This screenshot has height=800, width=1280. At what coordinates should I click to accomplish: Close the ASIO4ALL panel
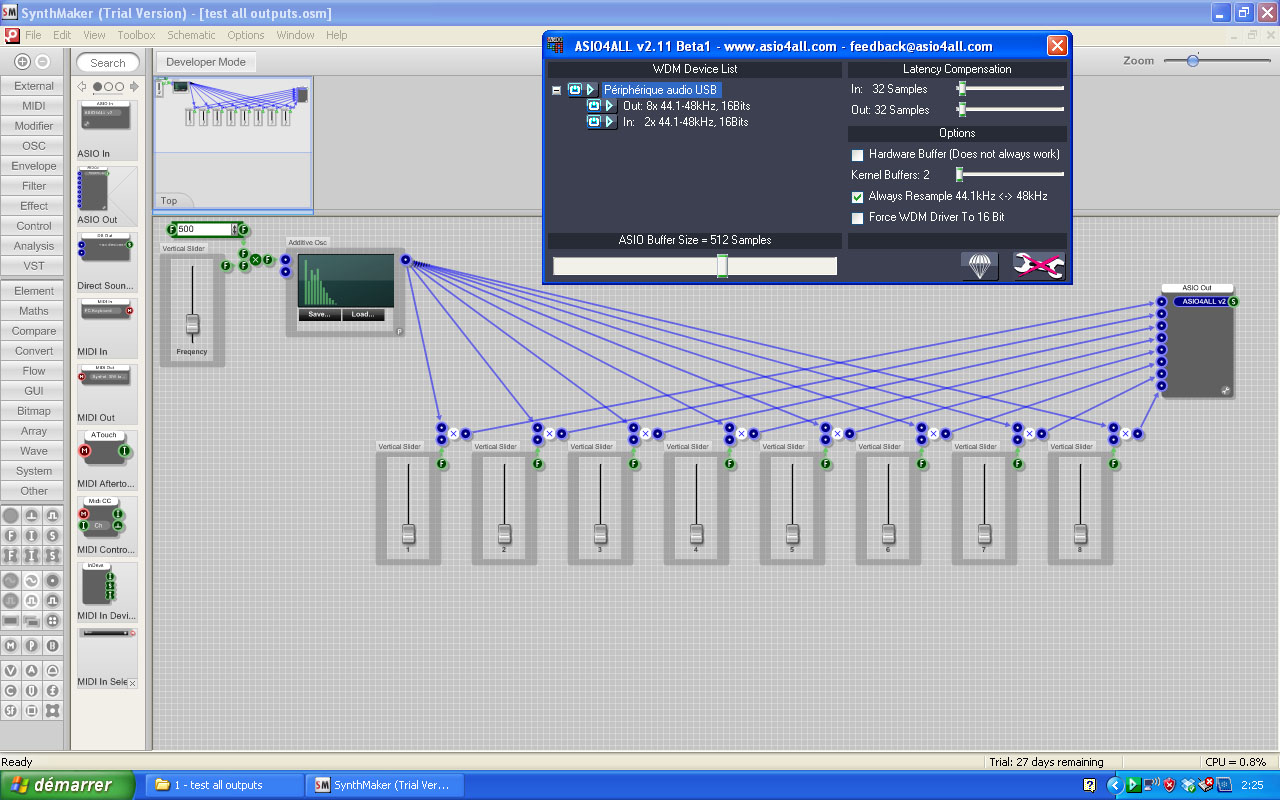point(1057,46)
